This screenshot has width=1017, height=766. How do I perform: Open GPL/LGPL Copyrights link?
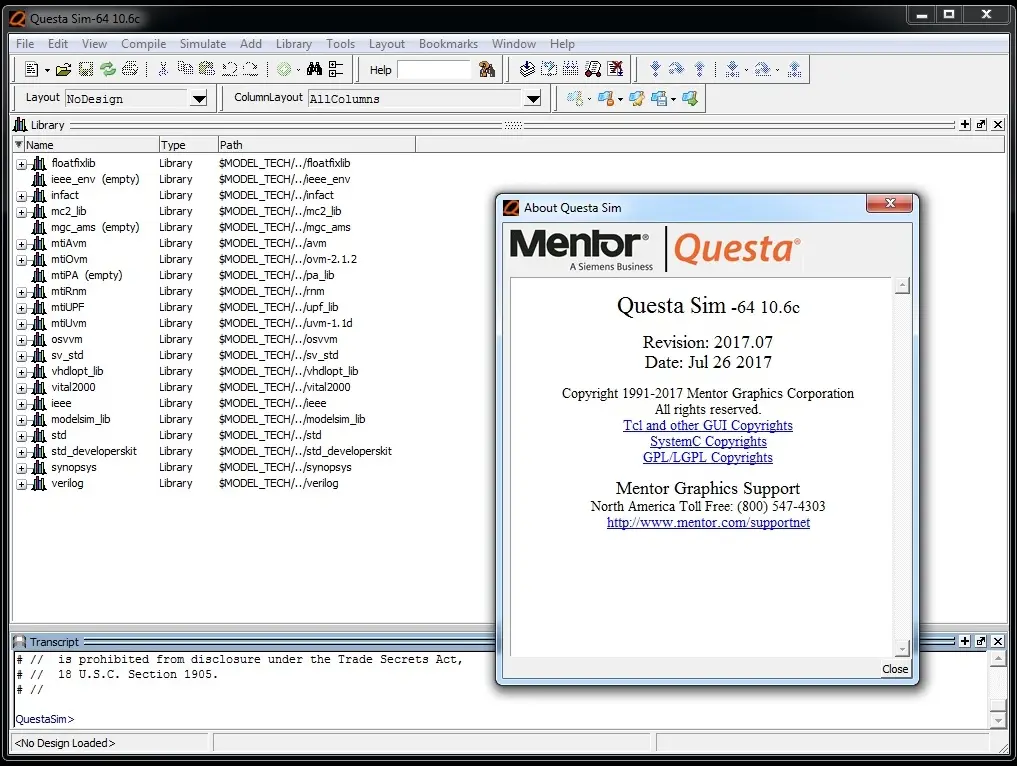pos(708,457)
